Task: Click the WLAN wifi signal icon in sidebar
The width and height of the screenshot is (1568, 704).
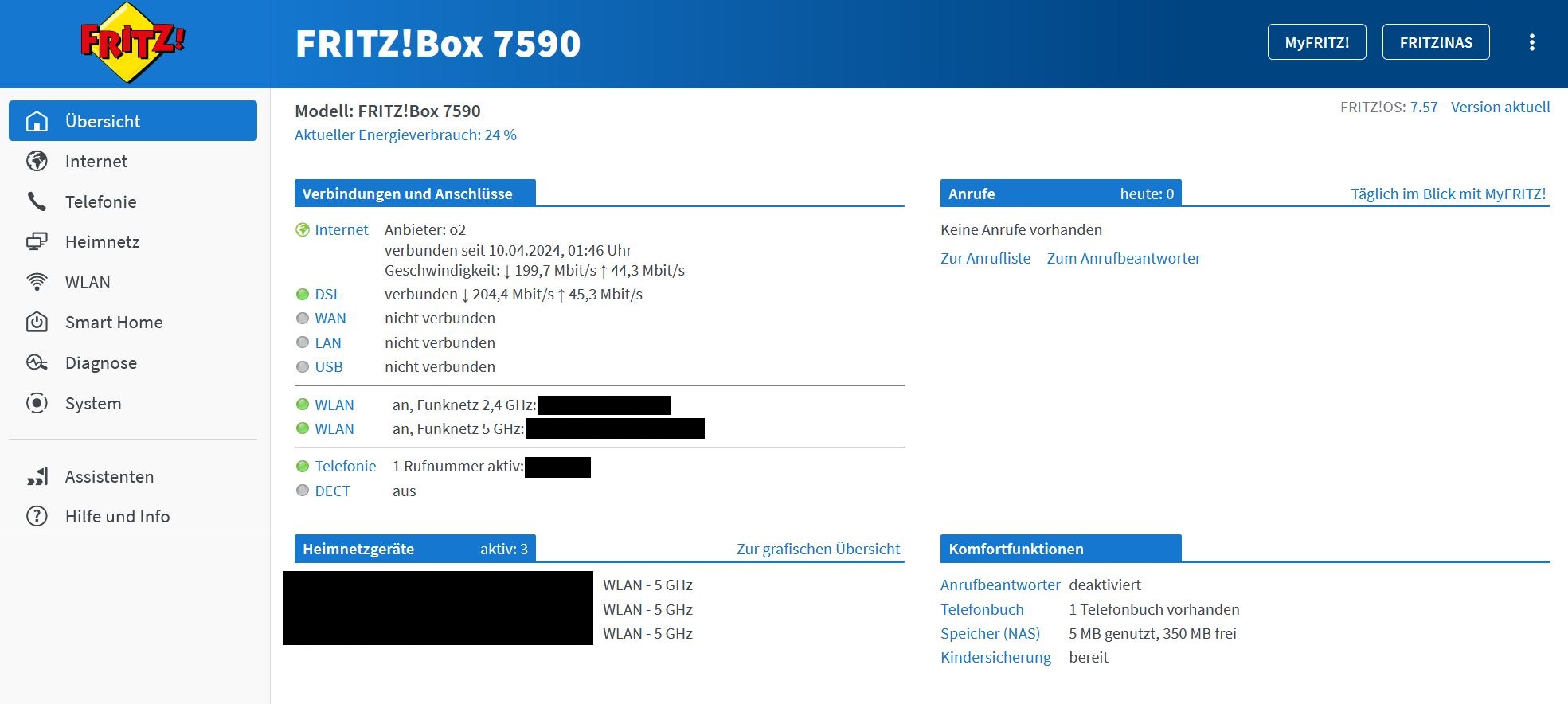Action: [x=37, y=282]
